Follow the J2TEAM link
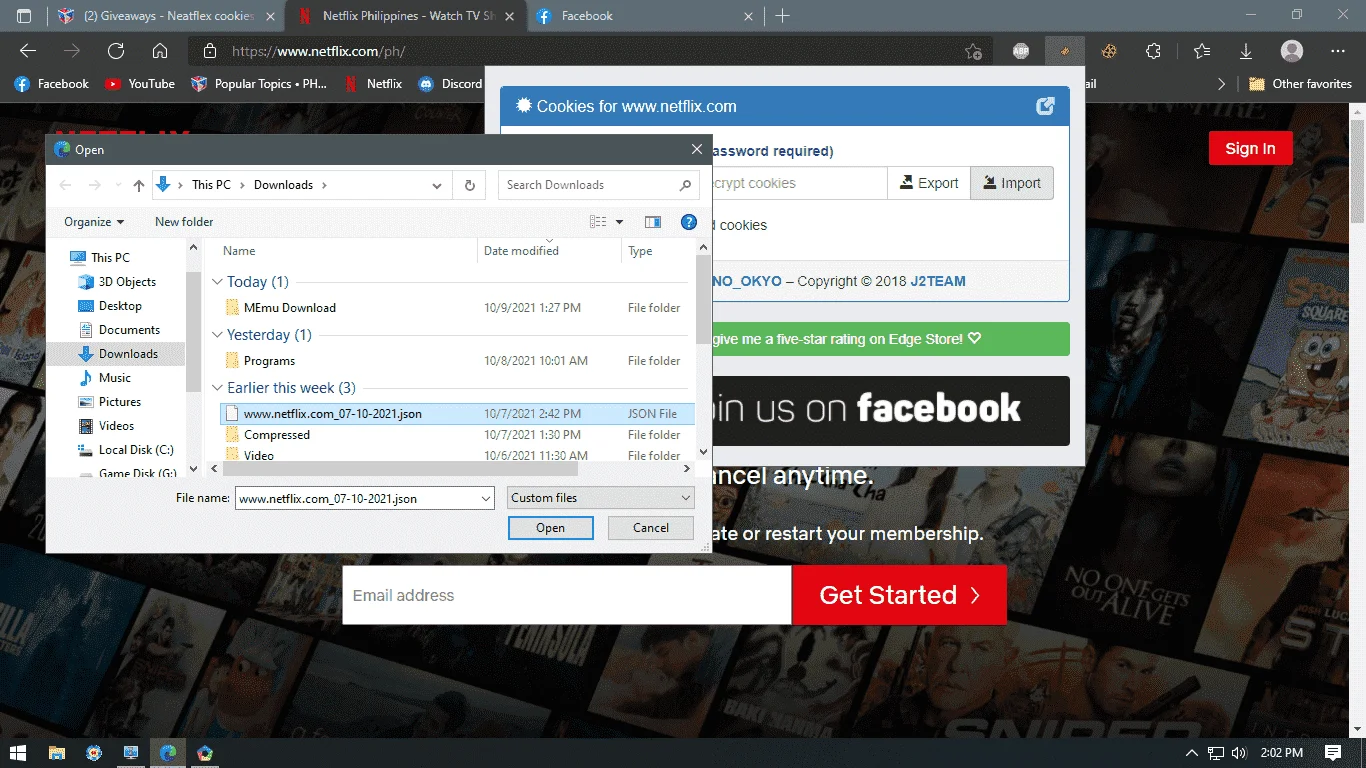Screen dimensions: 1366x768 938,281
